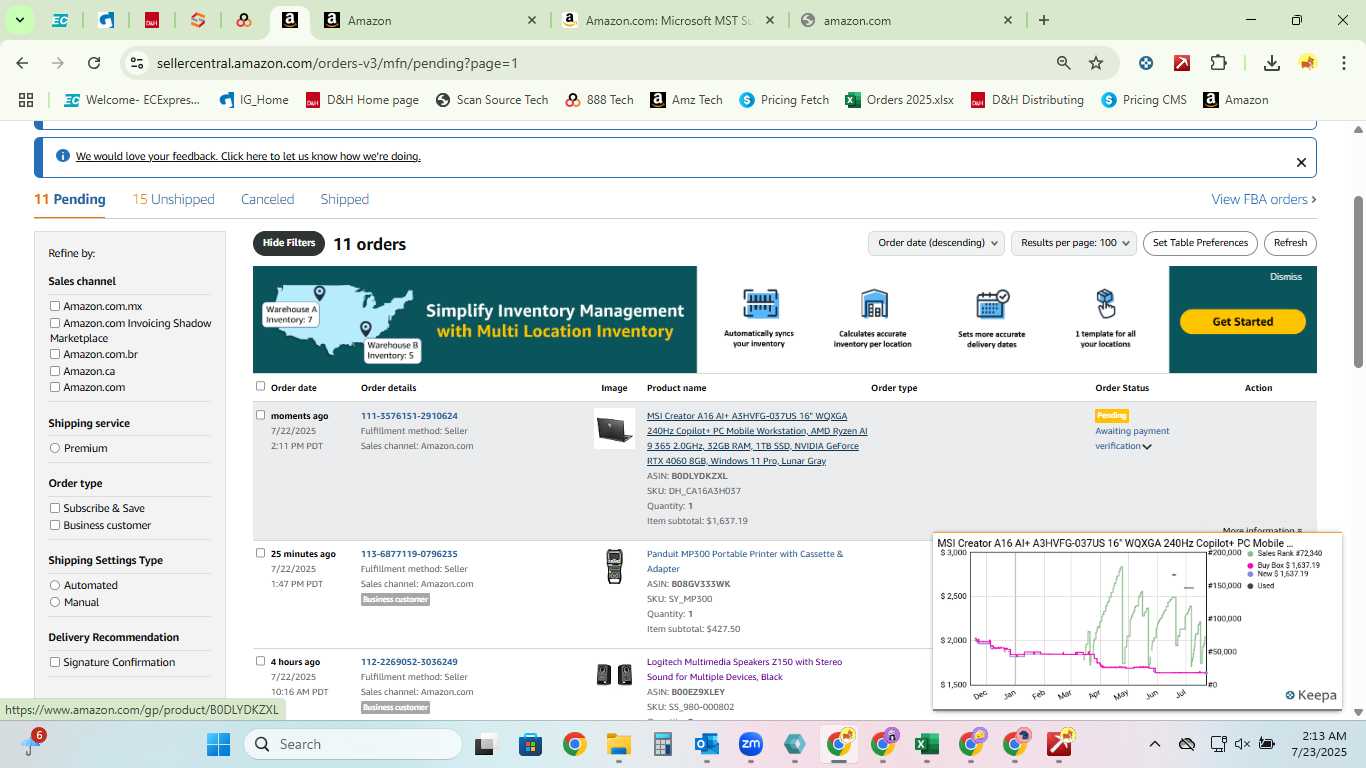Open the Chrome downloads icon
This screenshot has height=768, width=1366.
(1272, 63)
